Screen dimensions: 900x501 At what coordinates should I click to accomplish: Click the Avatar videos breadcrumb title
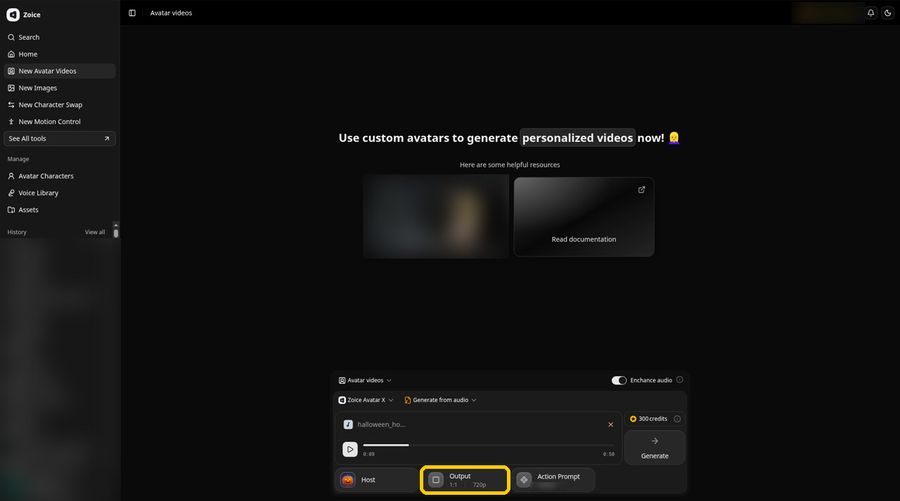pyautogui.click(x=171, y=13)
